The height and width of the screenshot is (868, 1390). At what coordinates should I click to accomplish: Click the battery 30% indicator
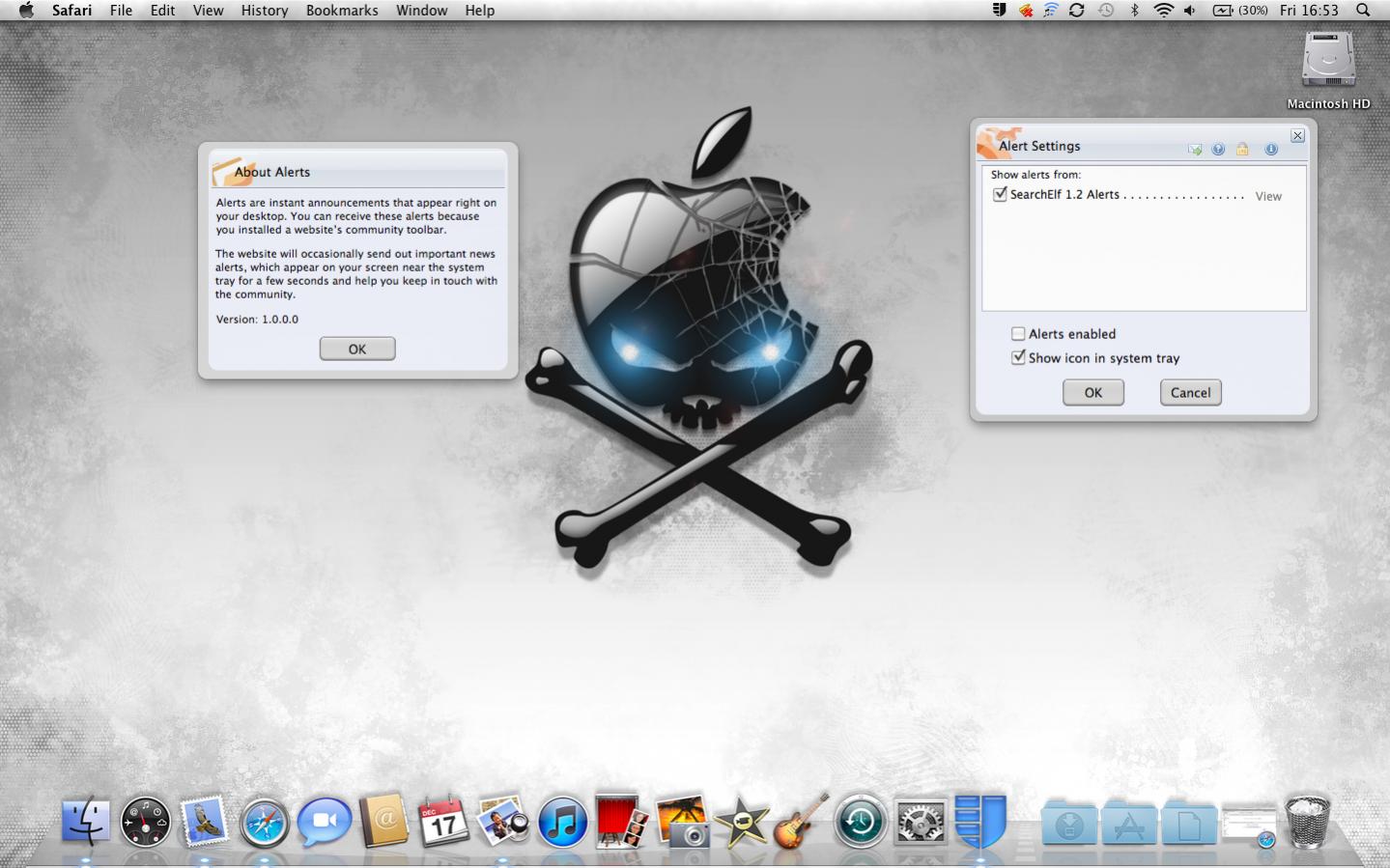[1241, 10]
